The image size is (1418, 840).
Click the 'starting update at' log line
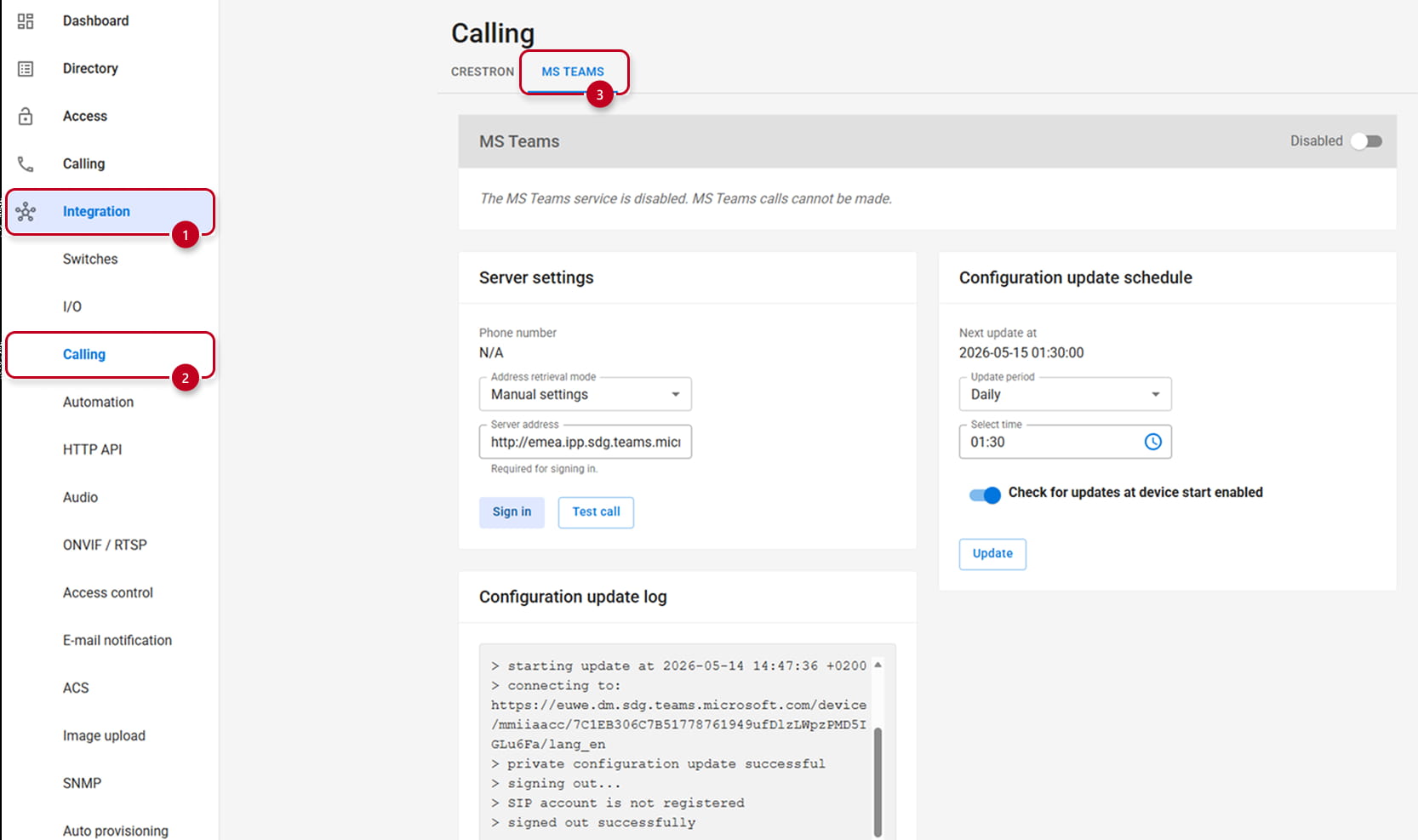(678, 666)
